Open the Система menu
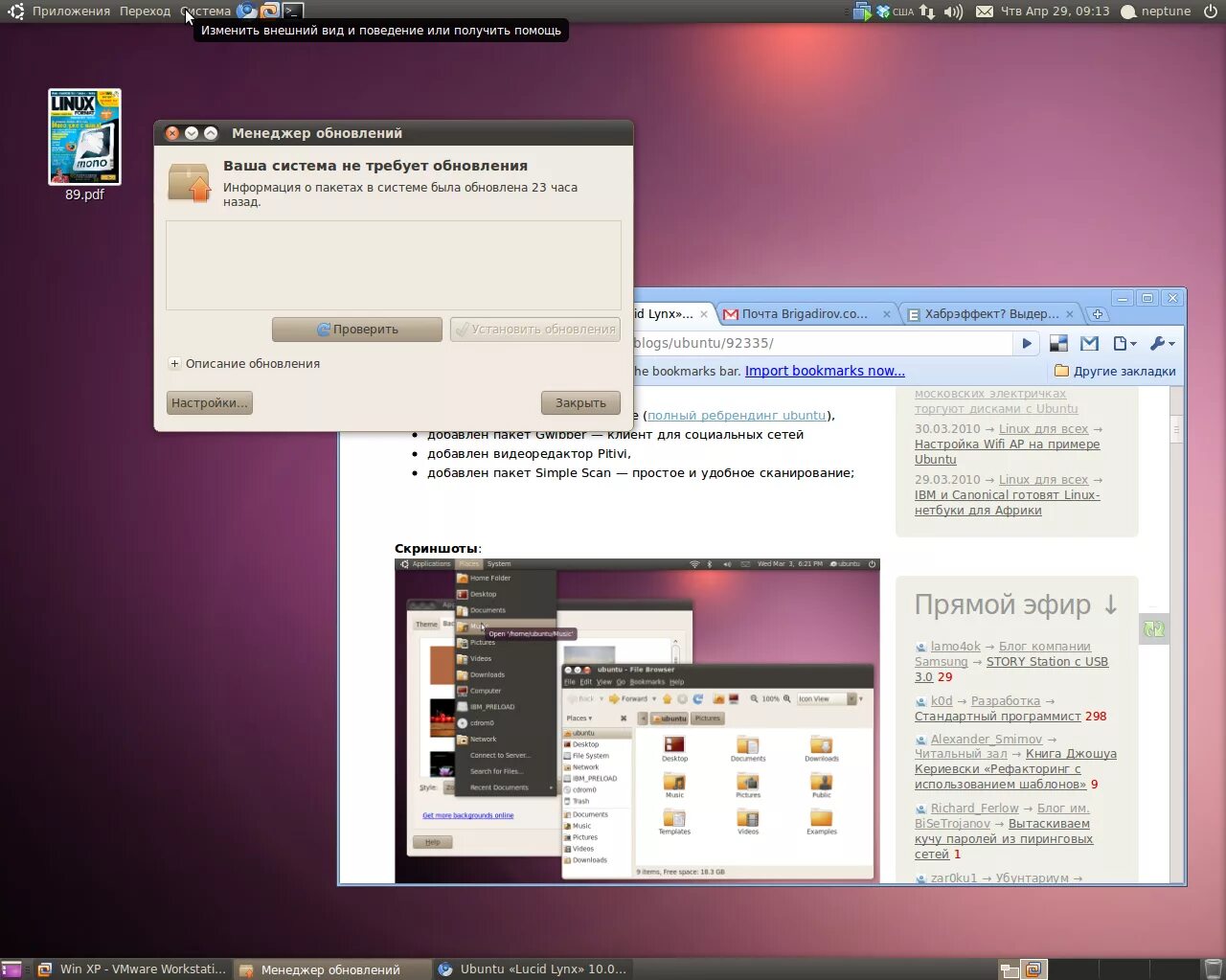 pos(205,11)
